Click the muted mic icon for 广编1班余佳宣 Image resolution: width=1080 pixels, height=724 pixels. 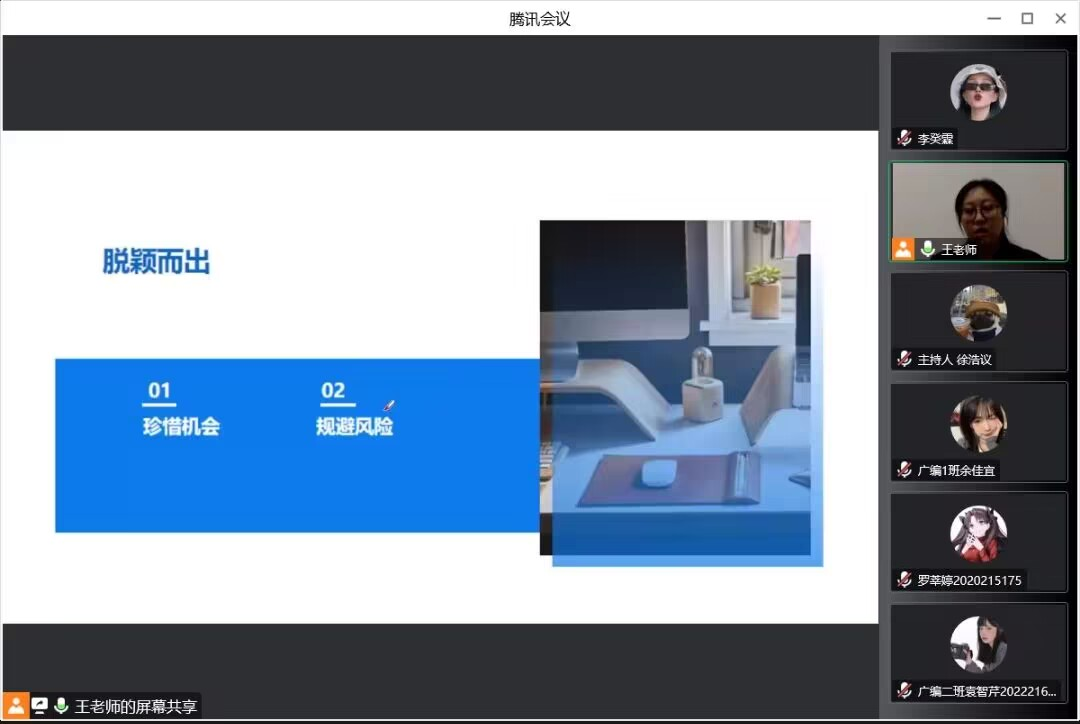pyautogui.click(x=904, y=469)
